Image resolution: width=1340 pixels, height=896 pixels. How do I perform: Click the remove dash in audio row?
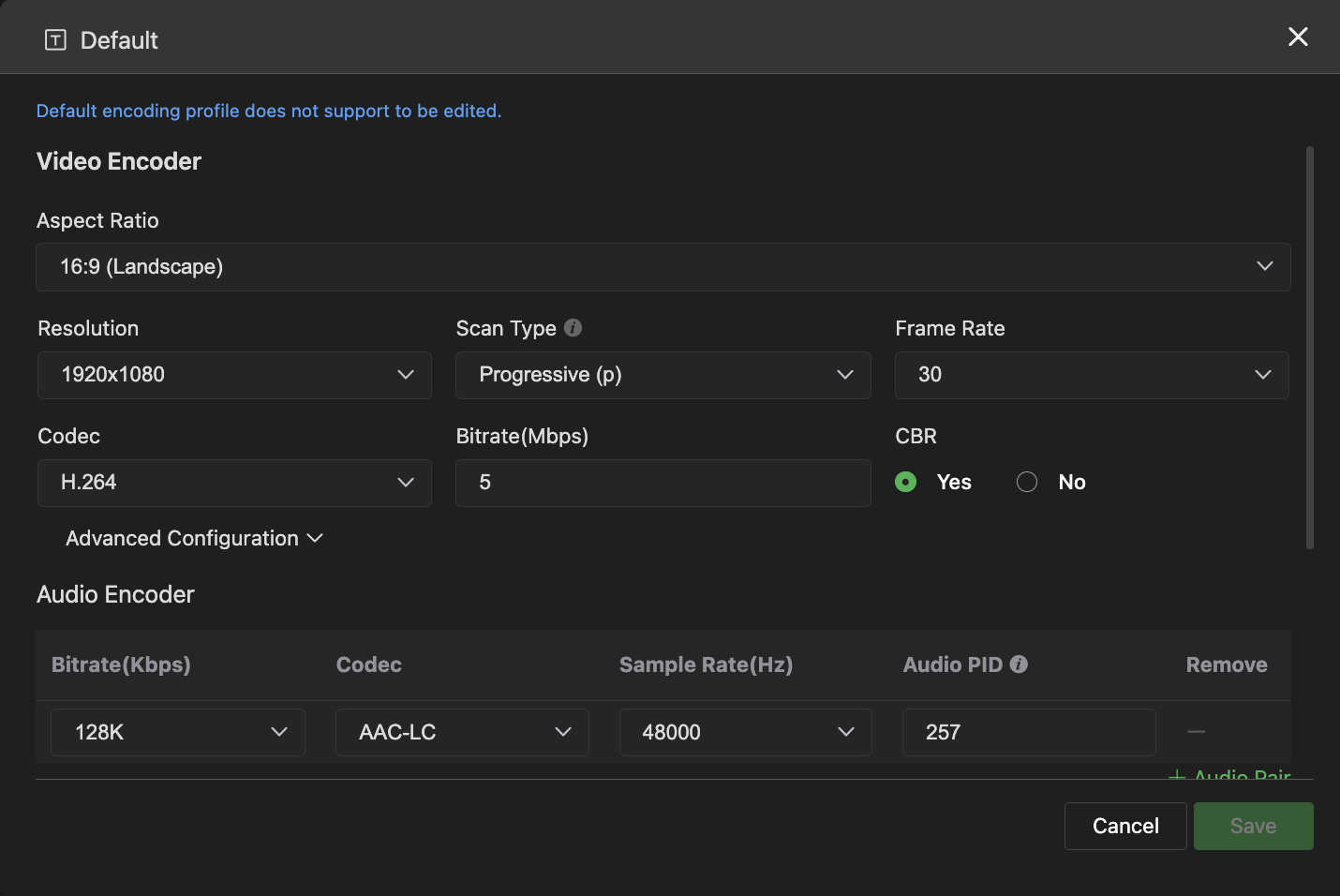[1196, 731]
